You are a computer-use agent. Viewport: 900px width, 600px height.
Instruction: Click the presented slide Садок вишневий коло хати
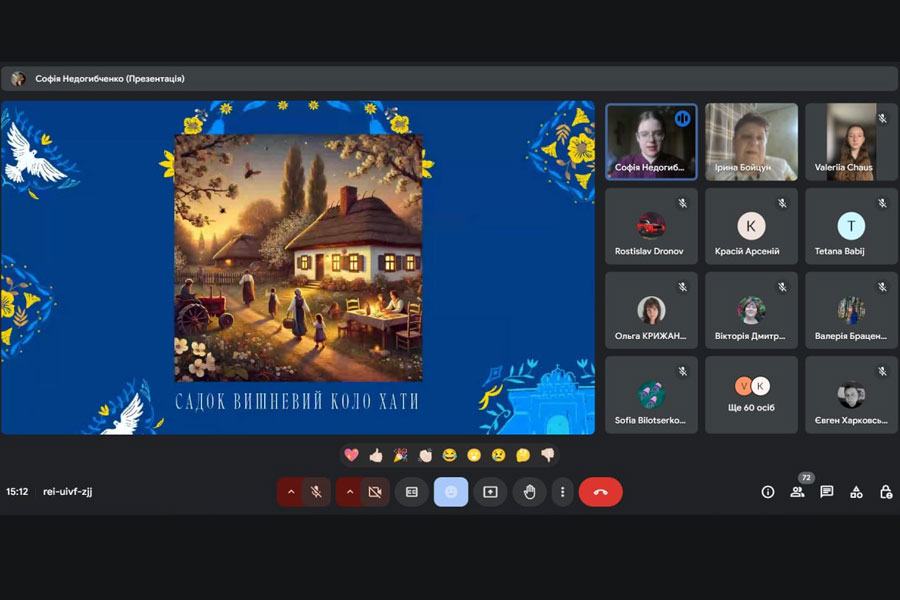click(x=298, y=268)
